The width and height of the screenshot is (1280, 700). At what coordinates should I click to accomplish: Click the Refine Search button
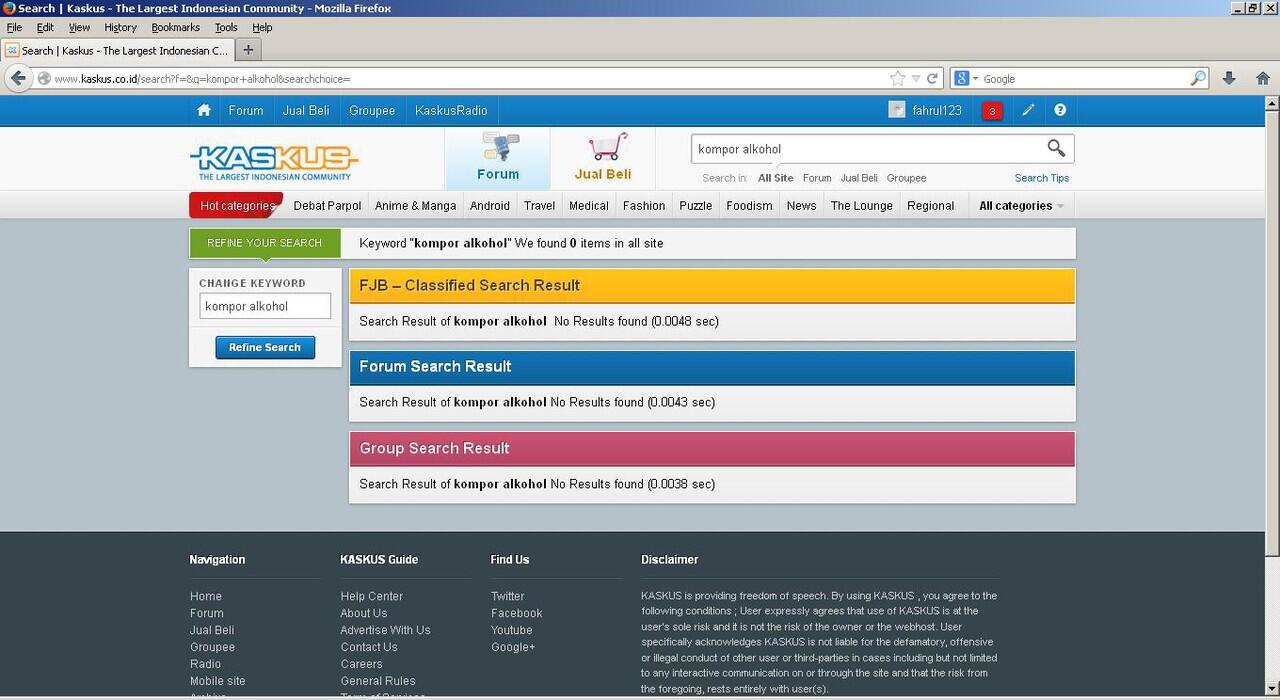(265, 347)
